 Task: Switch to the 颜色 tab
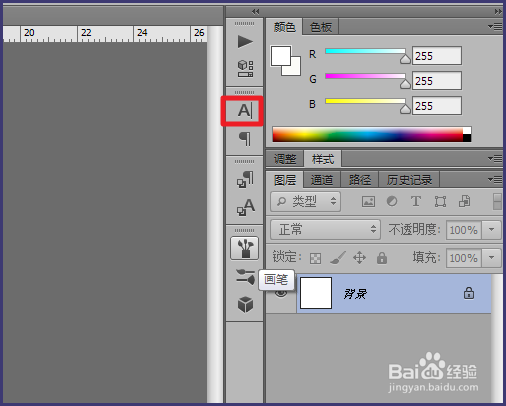coord(284,27)
